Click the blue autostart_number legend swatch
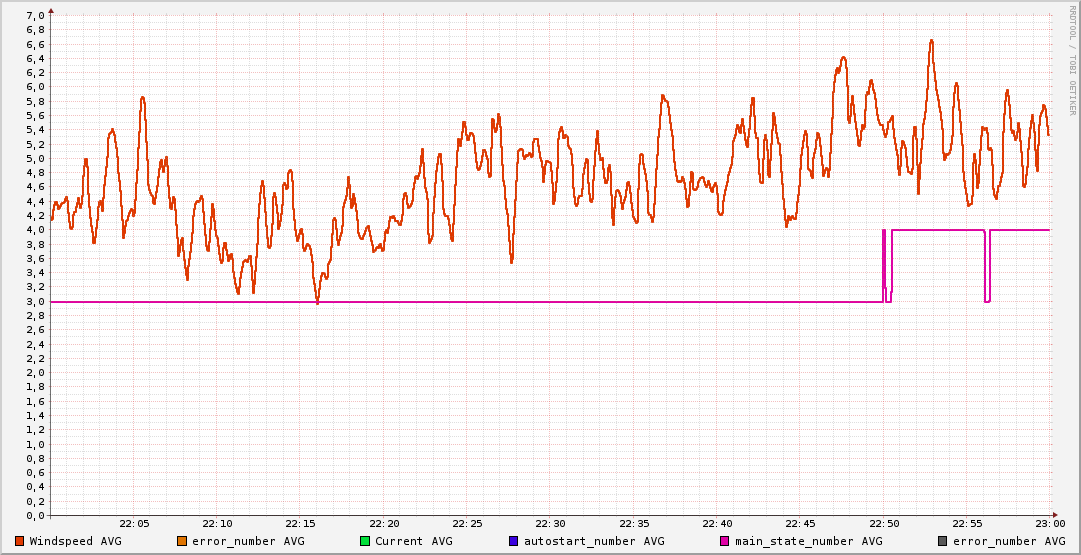The image size is (1081, 555). (x=513, y=541)
